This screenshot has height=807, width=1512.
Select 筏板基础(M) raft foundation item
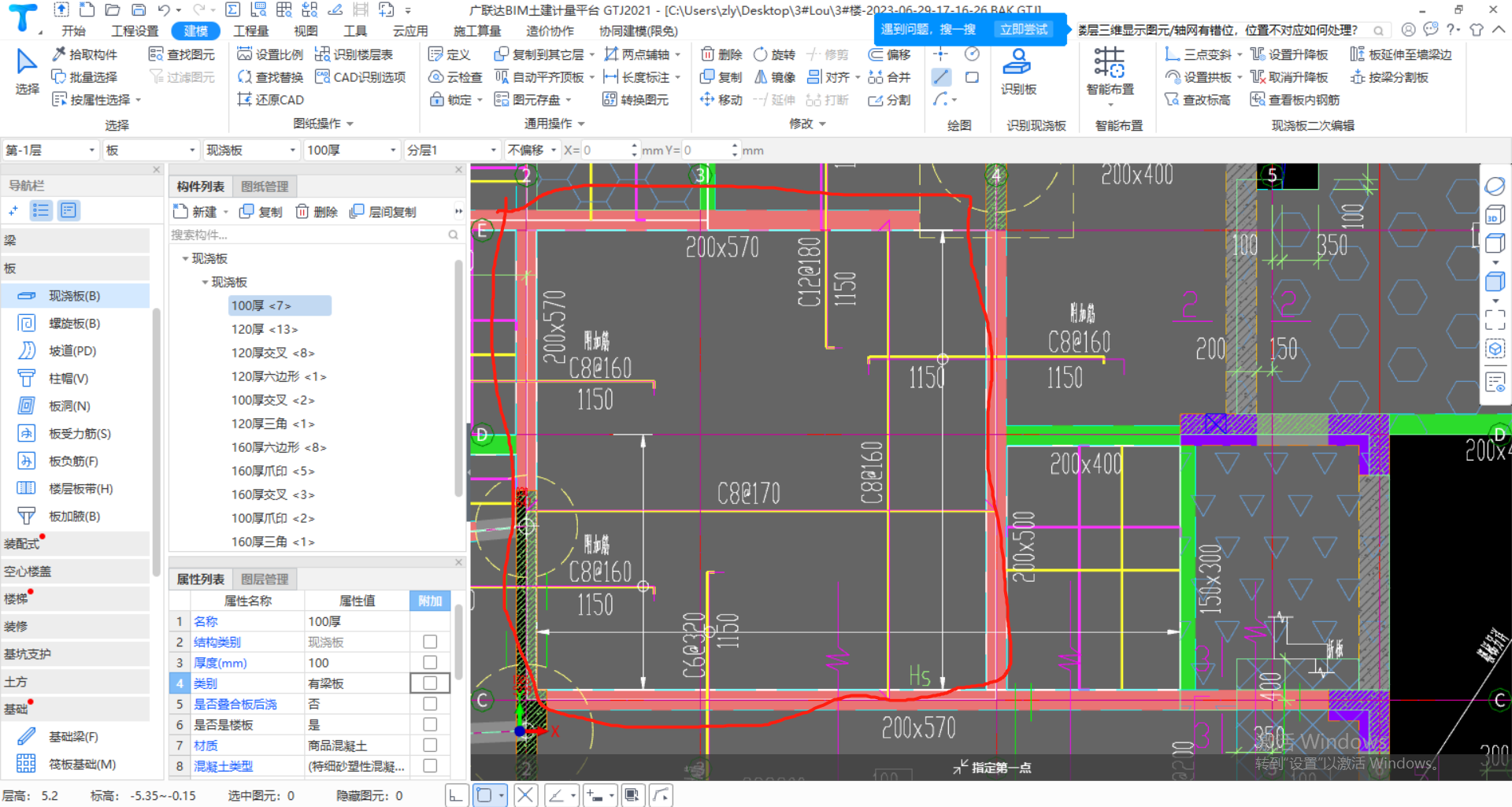tap(75, 764)
